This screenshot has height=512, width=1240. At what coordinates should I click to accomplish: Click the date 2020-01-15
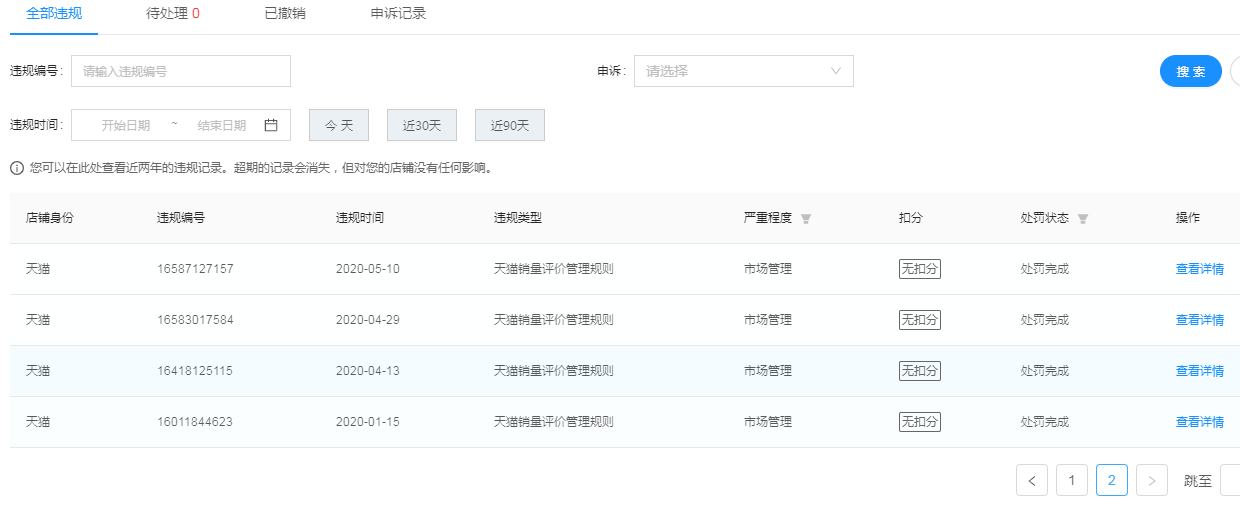367,422
